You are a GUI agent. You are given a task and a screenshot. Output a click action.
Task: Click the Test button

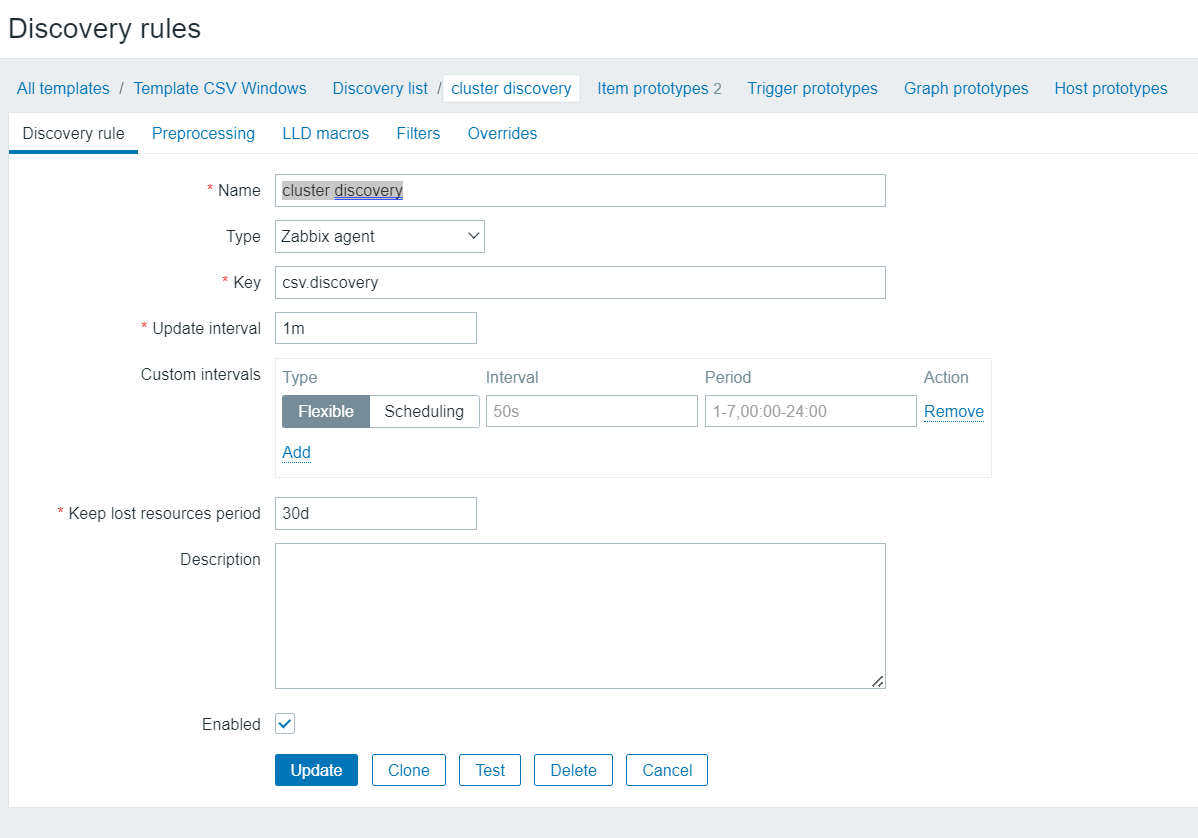490,770
